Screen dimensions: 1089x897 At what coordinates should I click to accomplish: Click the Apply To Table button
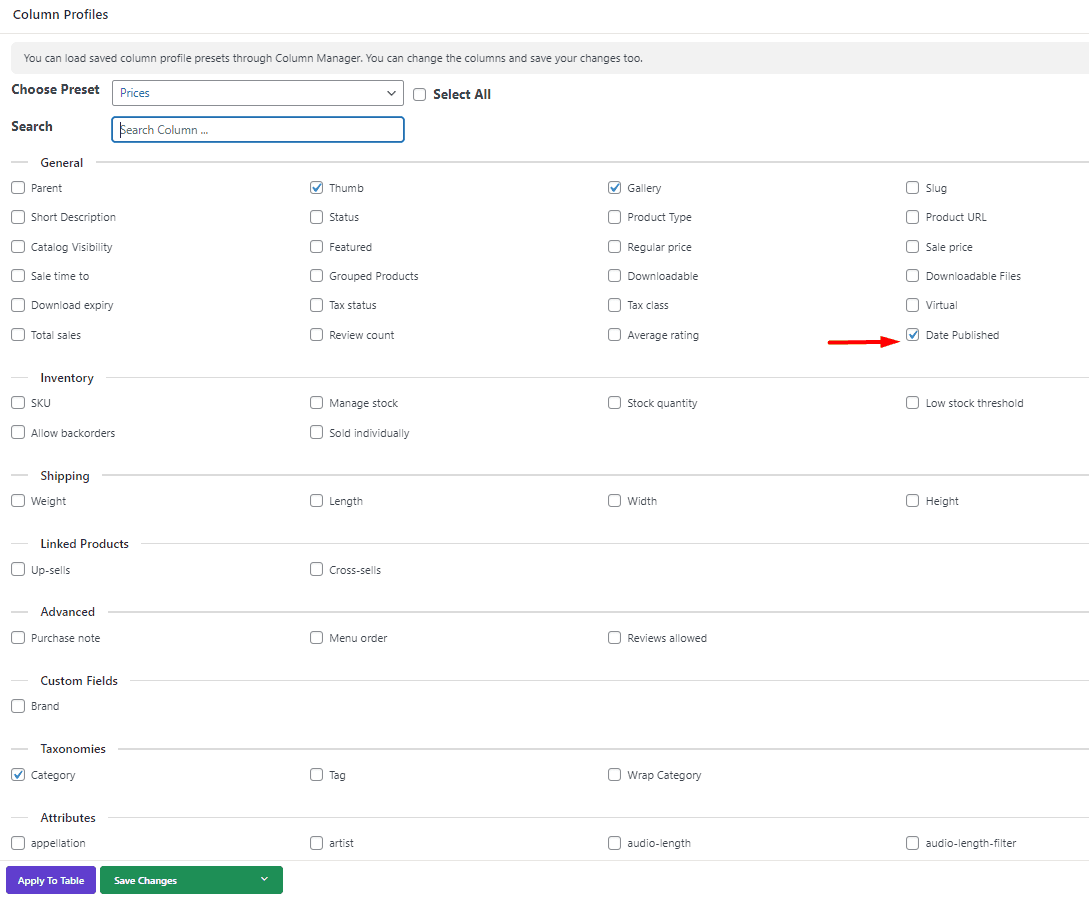coord(50,880)
